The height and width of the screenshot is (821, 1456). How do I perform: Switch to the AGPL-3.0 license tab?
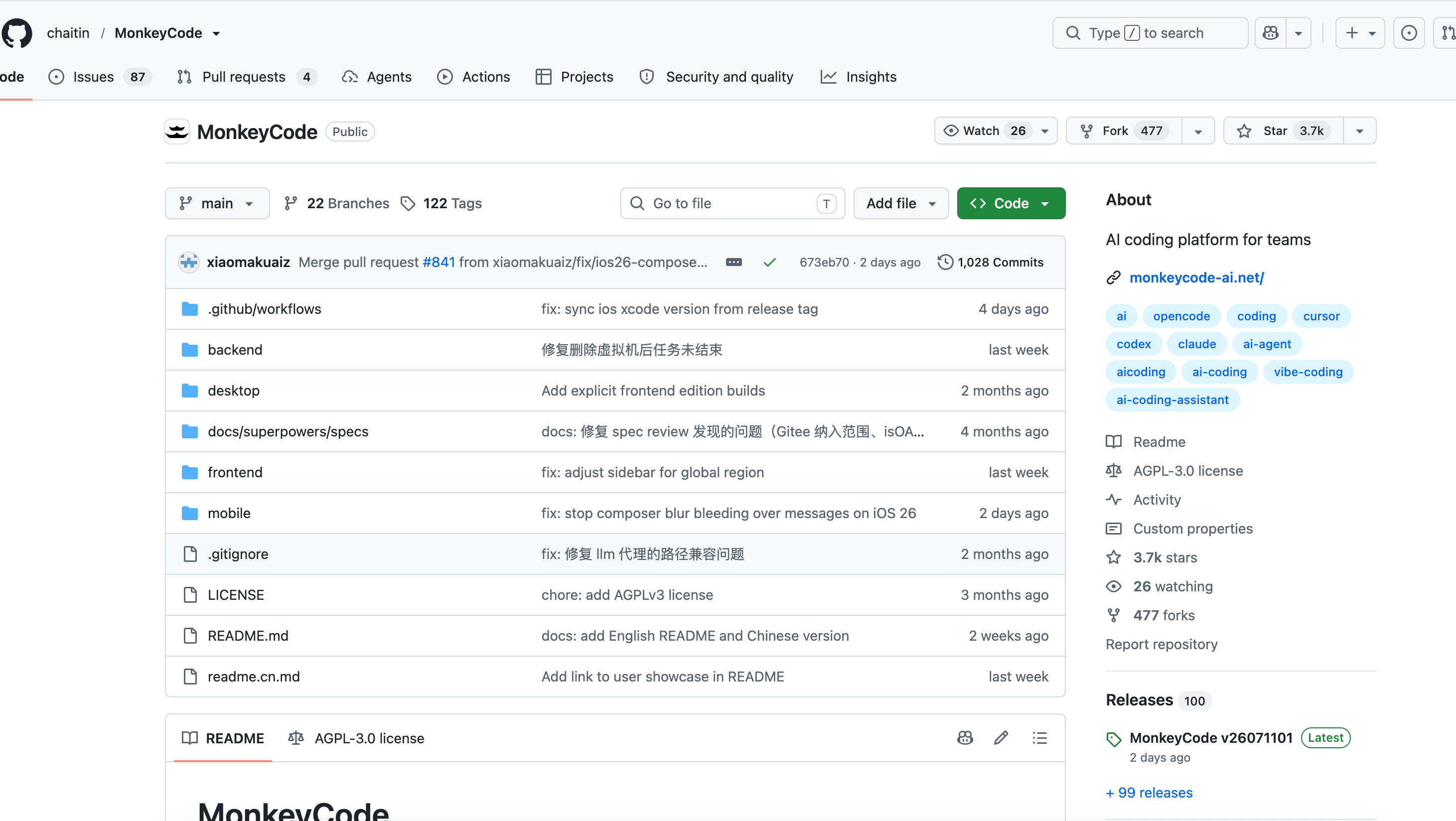tap(356, 738)
